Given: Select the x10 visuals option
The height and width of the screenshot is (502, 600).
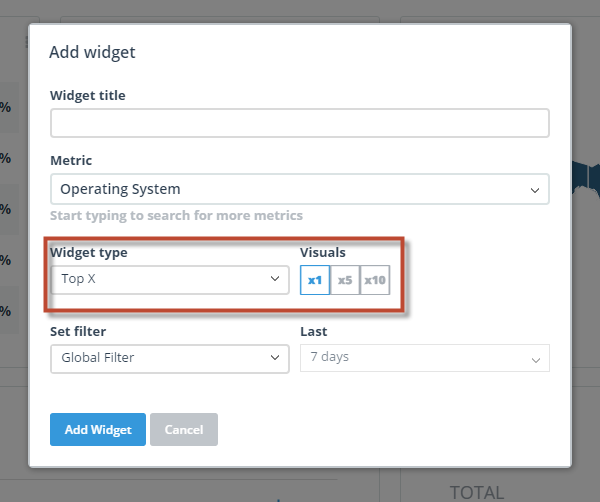Looking at the screenshot, I should 375,280.
